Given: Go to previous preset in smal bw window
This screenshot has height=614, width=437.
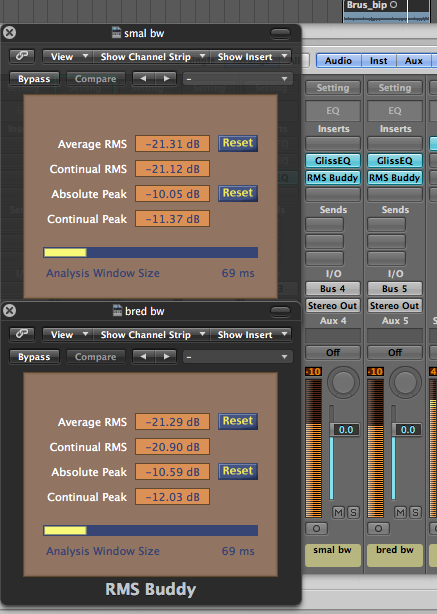Looking at the screenshot, I should coord(144,79).
